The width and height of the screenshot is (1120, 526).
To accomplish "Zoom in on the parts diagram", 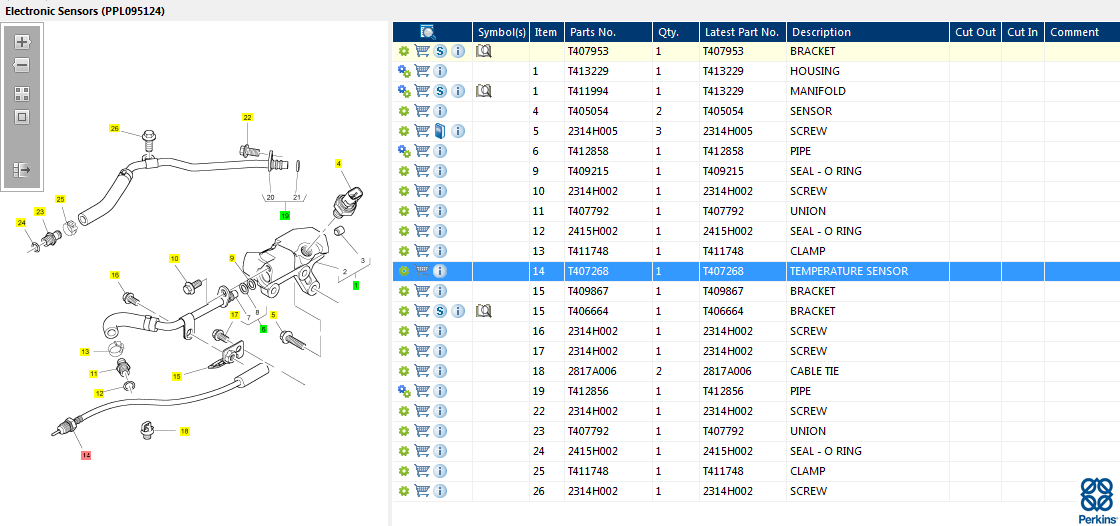I will (x=22, y=41).
